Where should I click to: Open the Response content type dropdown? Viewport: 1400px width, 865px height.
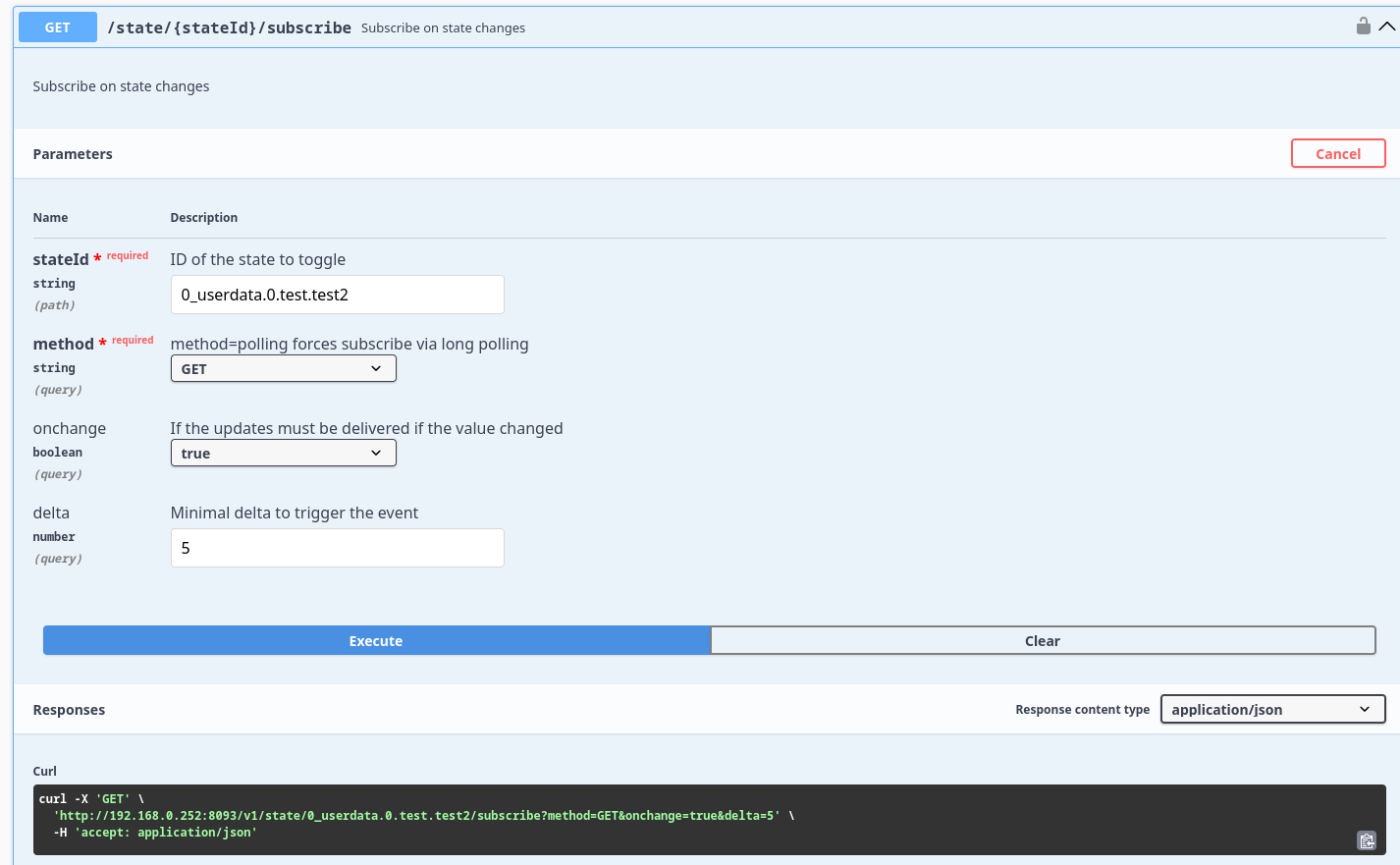click(1271, 710)
